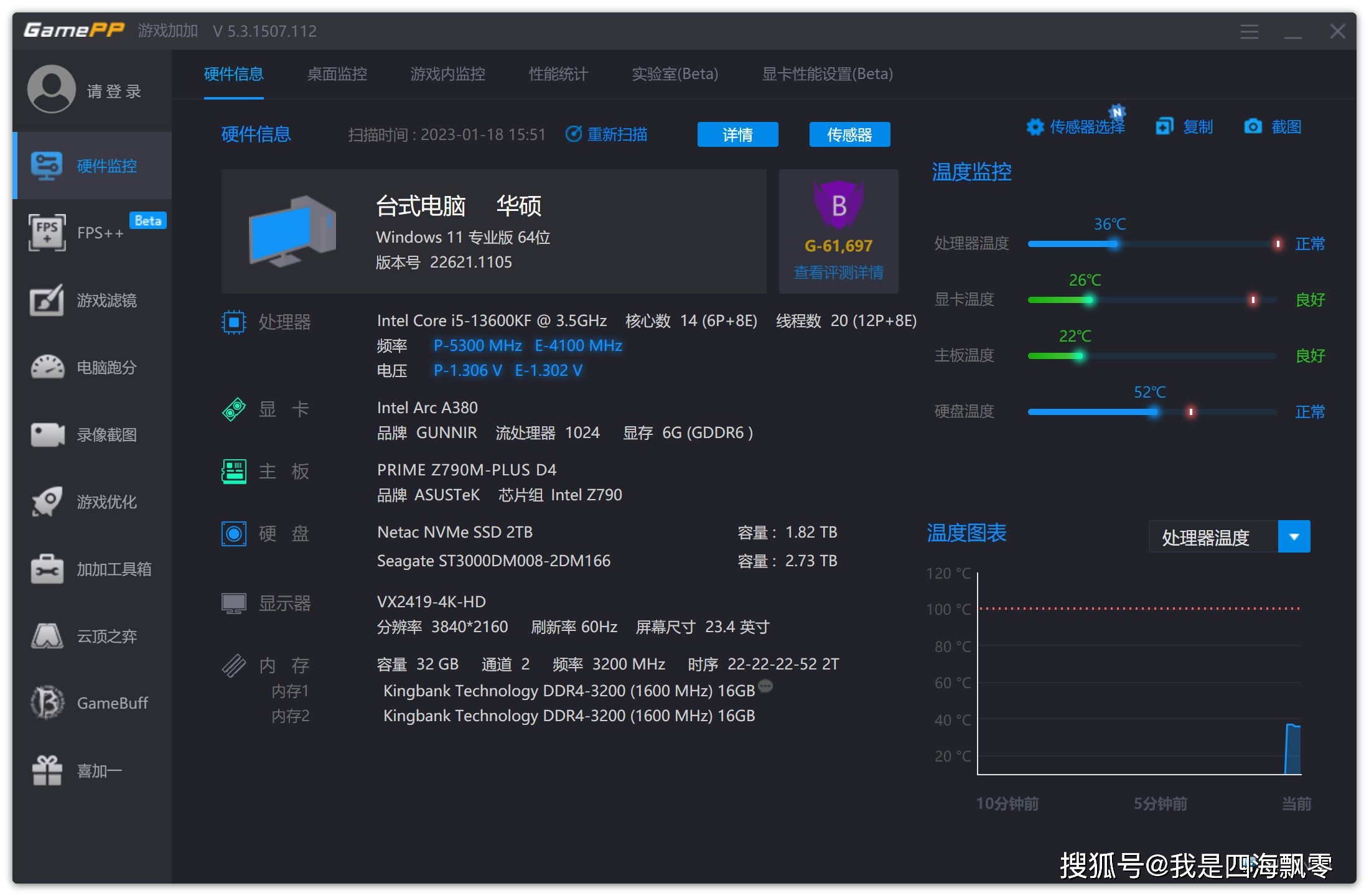This screenshot has height=896, width=1369.
Task: Click the G-61,697 score text
Action: coord(839,246)
